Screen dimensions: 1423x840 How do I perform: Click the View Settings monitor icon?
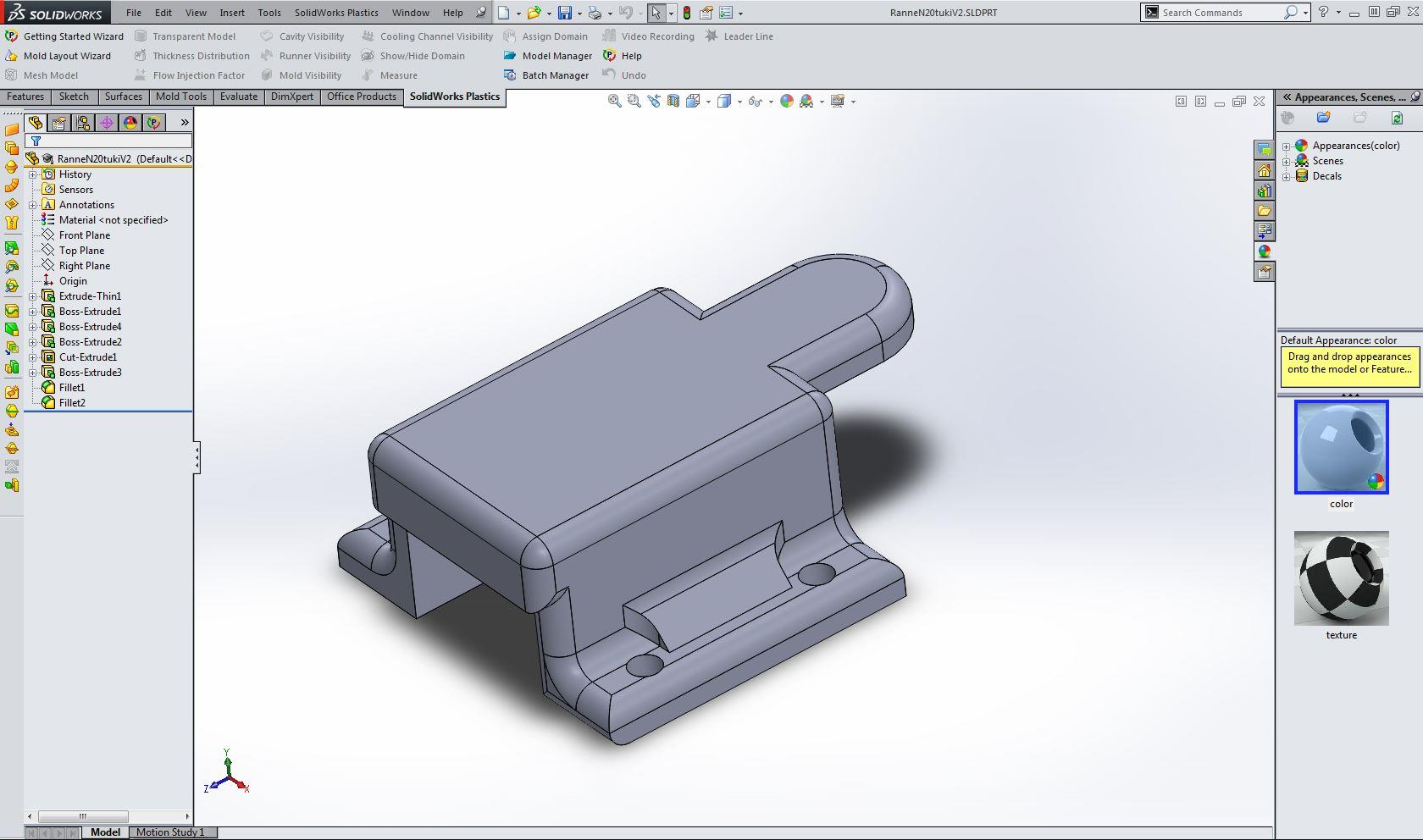[x=838, y=101]
